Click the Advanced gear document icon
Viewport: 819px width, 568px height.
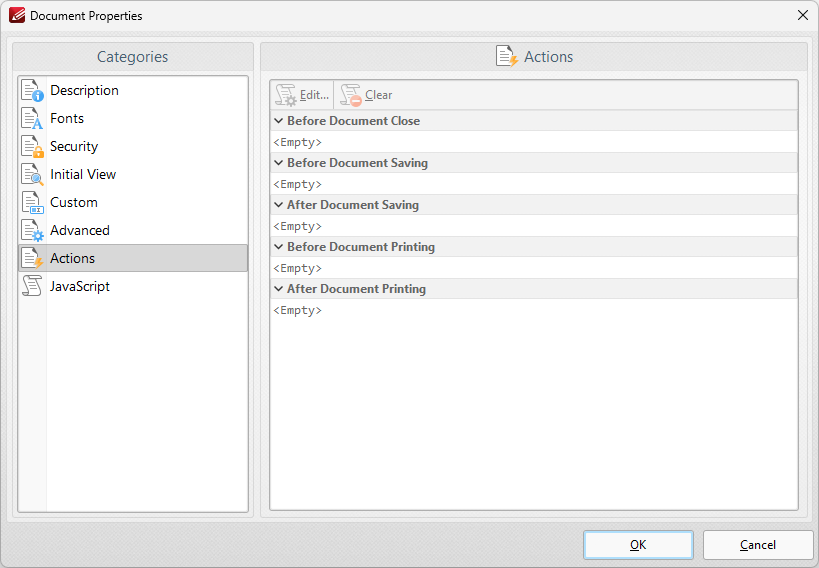(x=32, y=230)
